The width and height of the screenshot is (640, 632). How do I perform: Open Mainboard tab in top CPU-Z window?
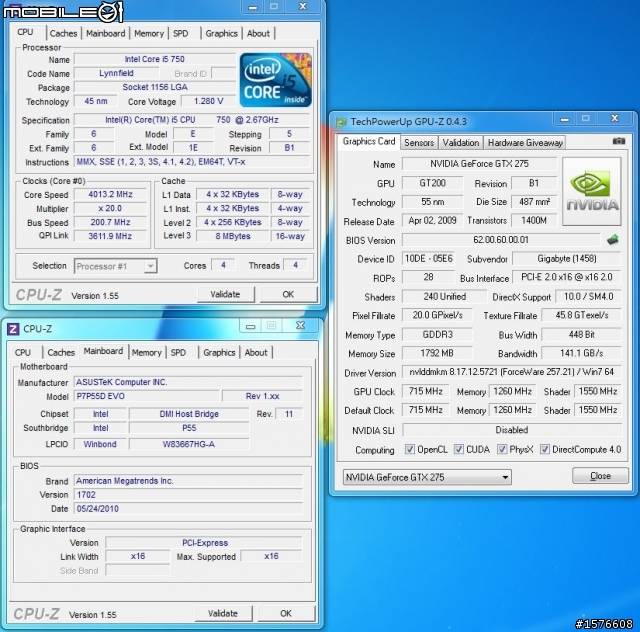pyautogui.click(x=105, y=33)
